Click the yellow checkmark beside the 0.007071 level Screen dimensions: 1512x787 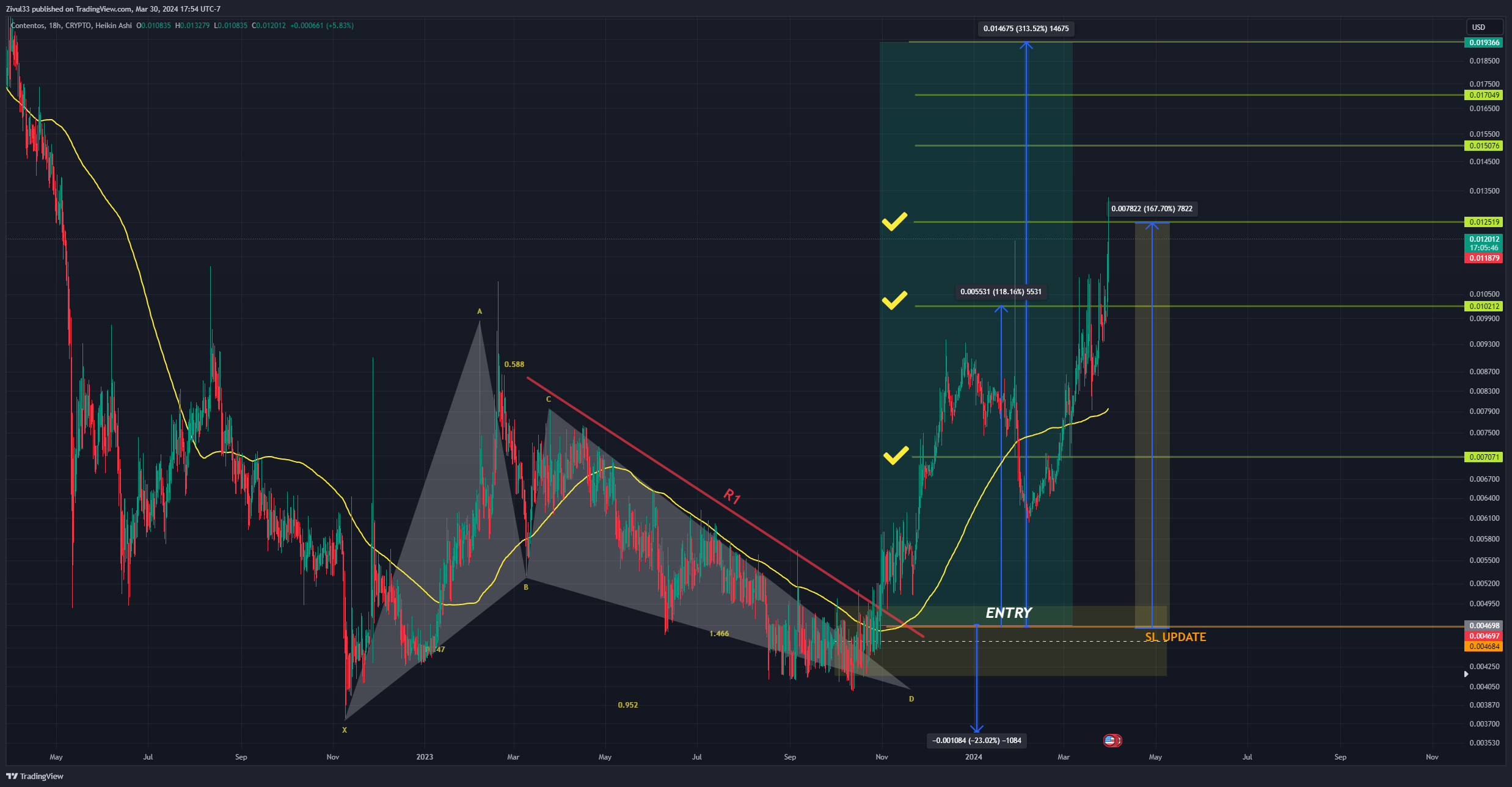click(896, 455)
